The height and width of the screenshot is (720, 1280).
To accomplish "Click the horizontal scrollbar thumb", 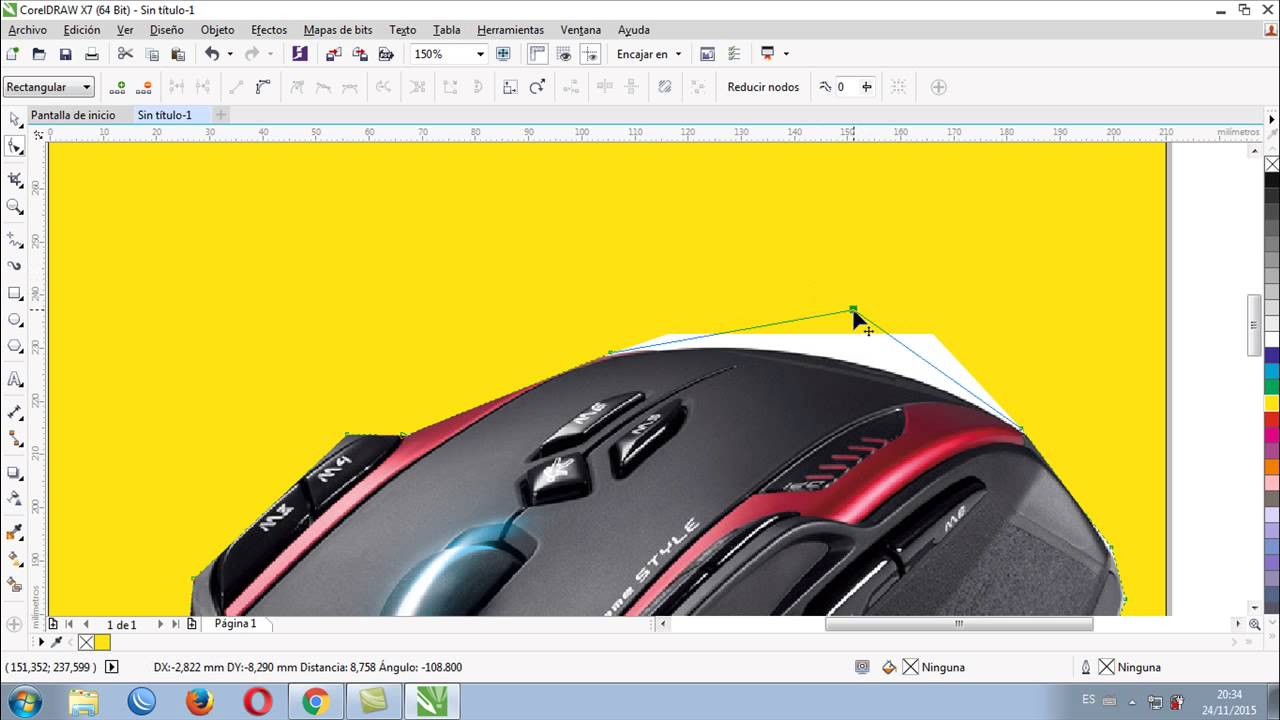I will 959,623.
